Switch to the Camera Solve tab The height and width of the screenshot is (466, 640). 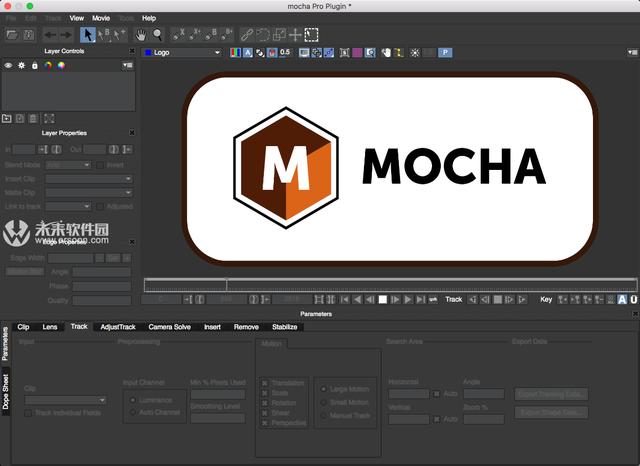click(169, 327)
